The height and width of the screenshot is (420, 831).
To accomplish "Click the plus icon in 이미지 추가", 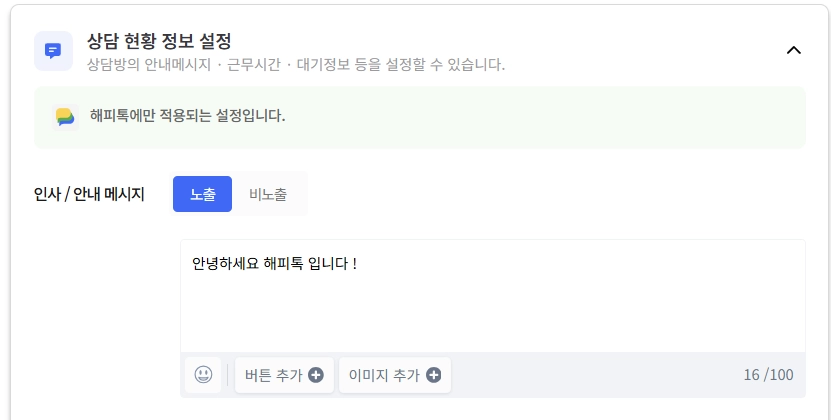I will pos(433,375).
